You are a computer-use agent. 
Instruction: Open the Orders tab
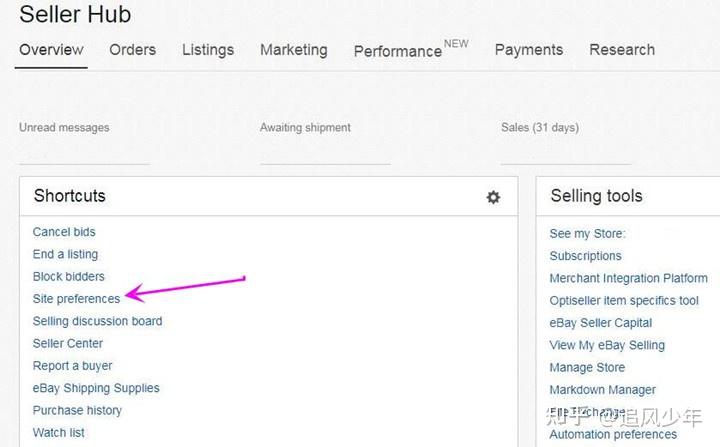click(133, 50)
